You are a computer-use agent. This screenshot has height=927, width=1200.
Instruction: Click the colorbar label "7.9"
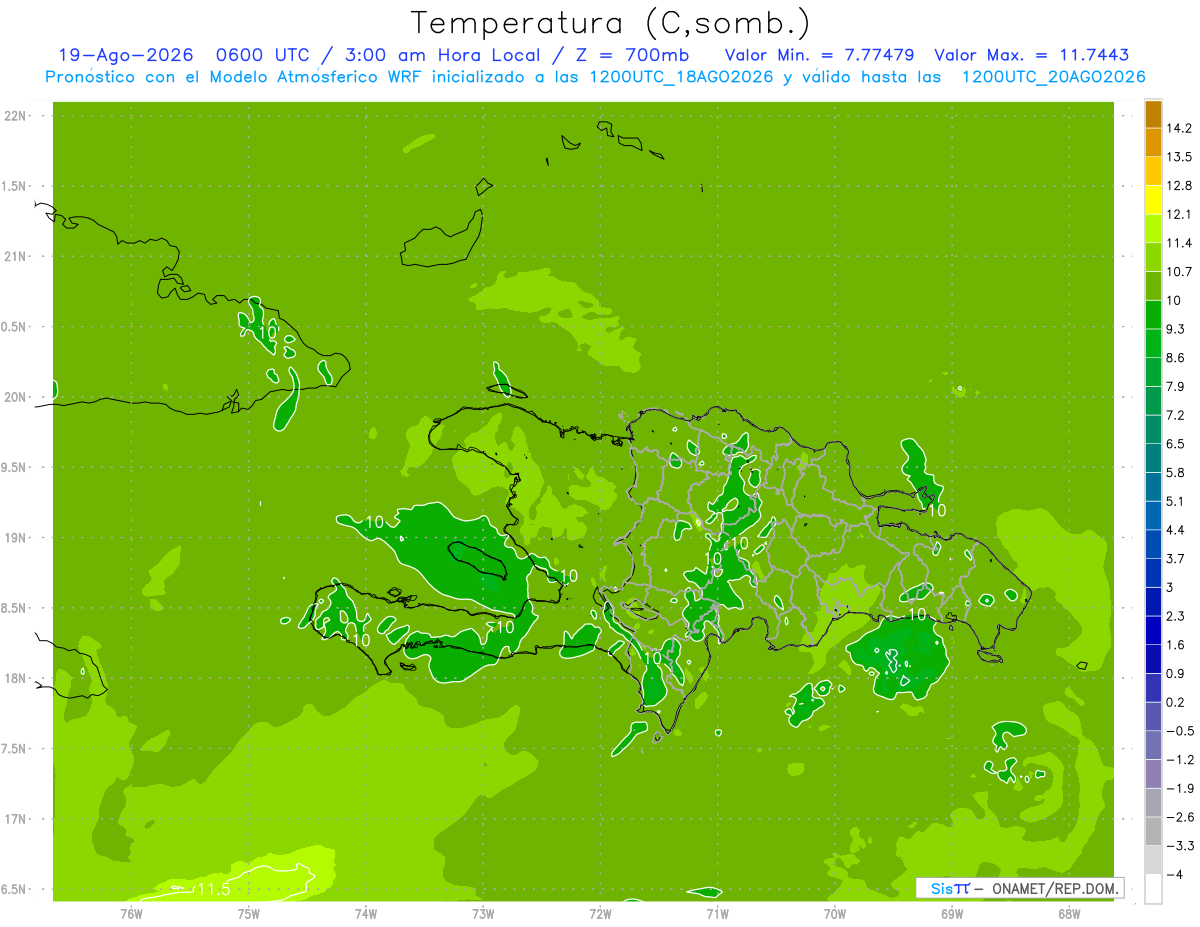[x=1177, y=387]
